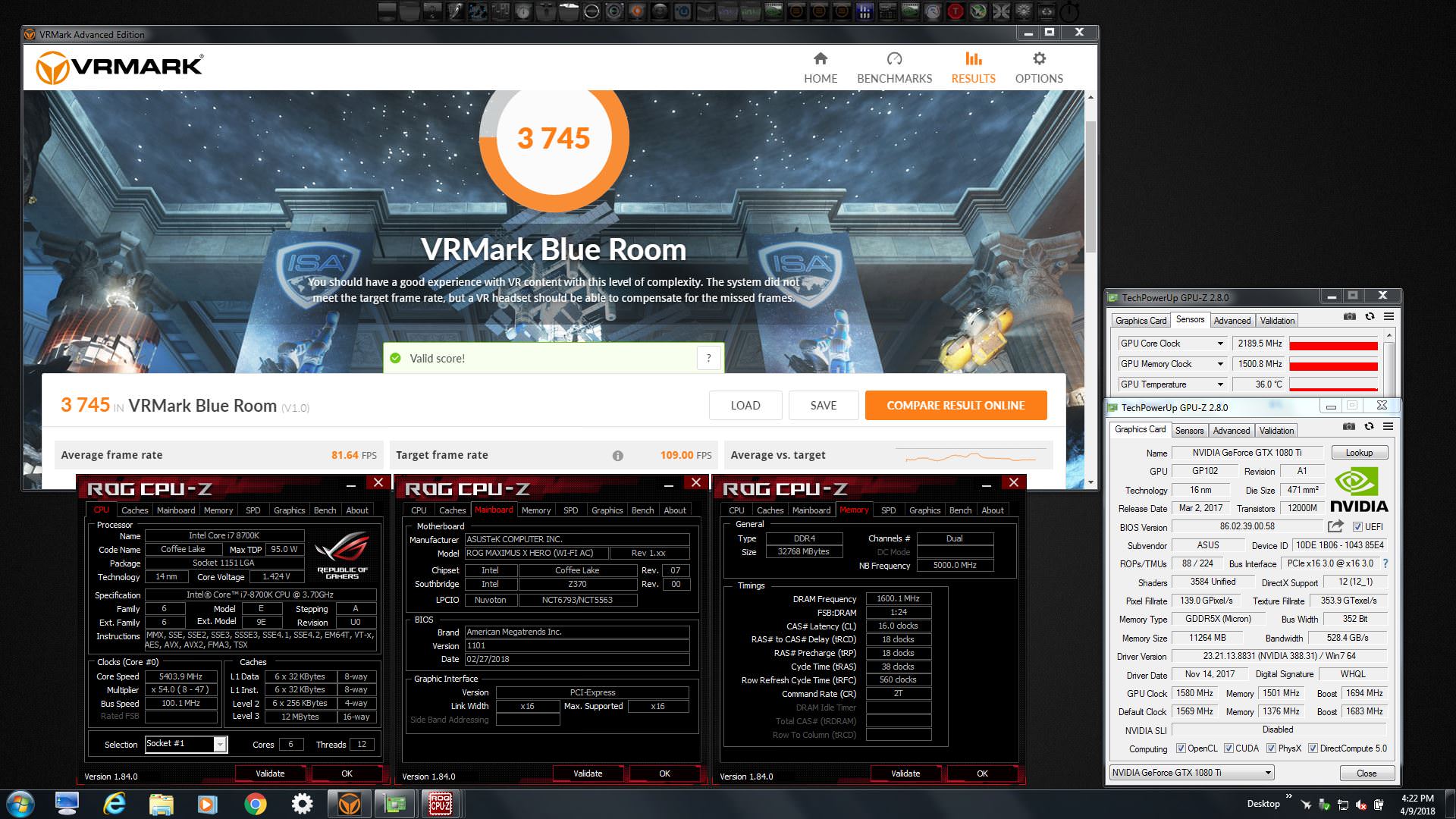Select Validation tab in GPU-Z Graphics Card window
Screen dimensions: 1456x819
tap(1276, 431)
